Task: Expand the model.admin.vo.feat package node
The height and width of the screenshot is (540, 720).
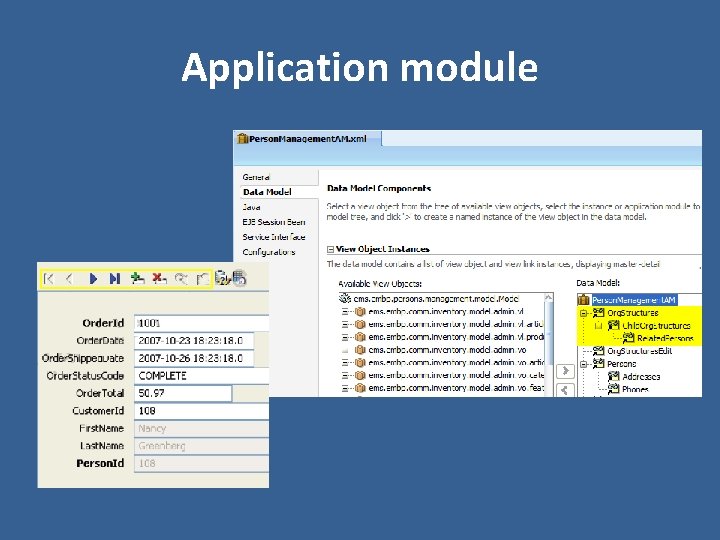Action: coord(345,388)
